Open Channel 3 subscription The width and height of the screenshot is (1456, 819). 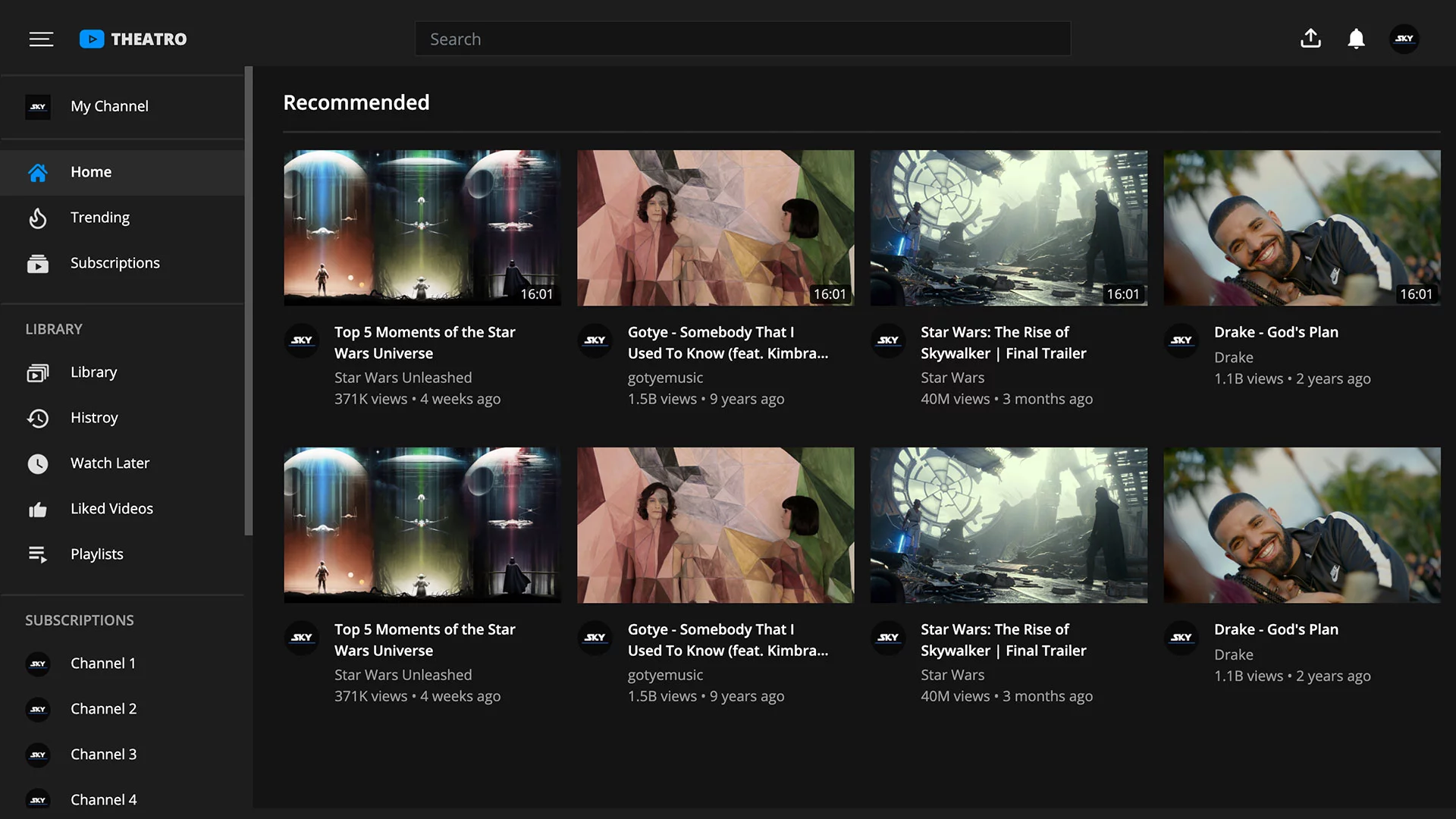point(122,755)
